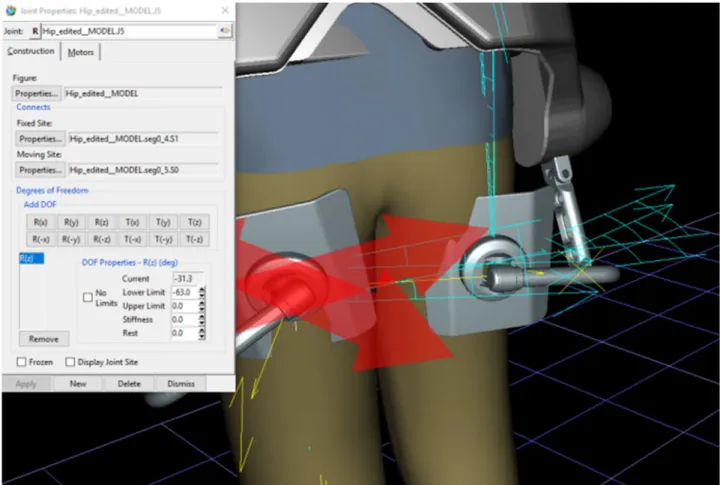Click the Current value field -31.3
This screenshot has height=485, width=726.
point(188,278)
